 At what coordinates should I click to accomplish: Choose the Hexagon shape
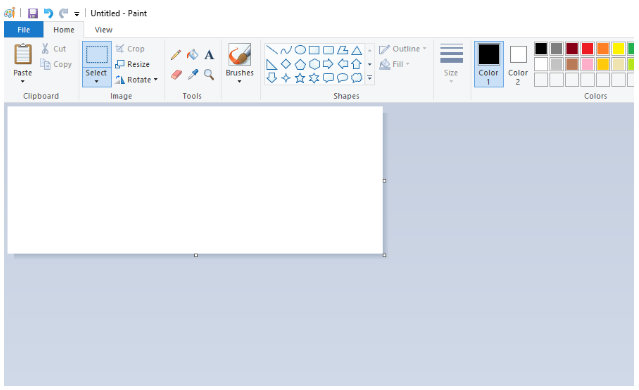coord(314,64)
